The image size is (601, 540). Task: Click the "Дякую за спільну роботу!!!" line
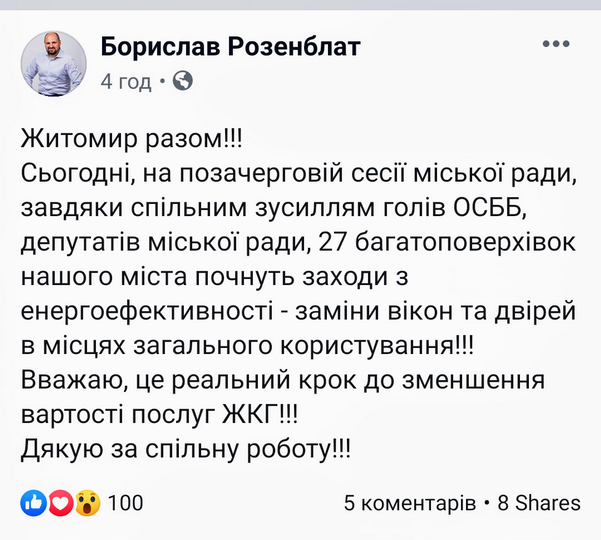pos(186,451)
